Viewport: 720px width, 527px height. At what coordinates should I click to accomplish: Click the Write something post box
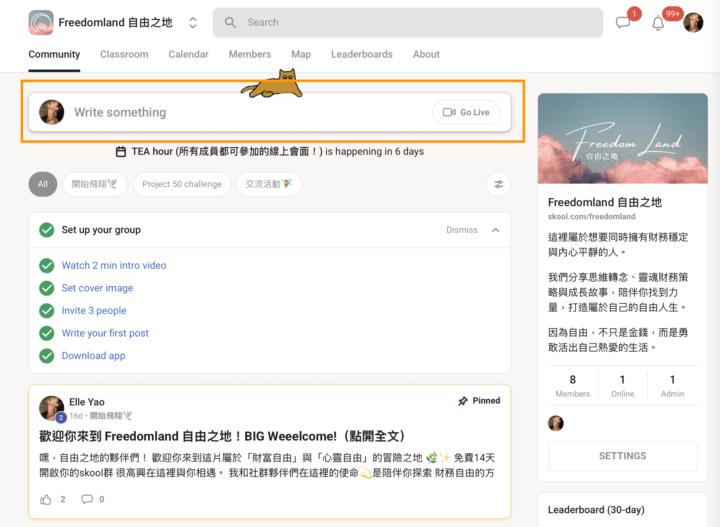tap(270, 112)
